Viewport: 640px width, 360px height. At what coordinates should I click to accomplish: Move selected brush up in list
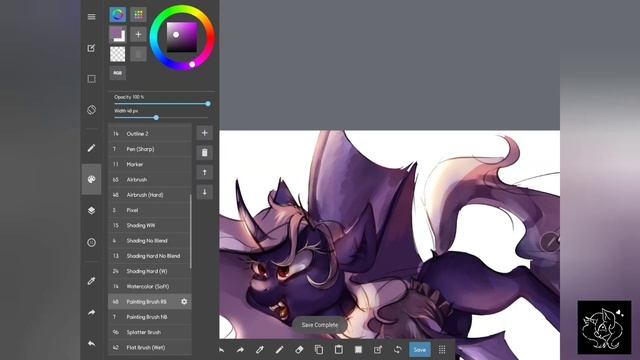click(204, 172)
